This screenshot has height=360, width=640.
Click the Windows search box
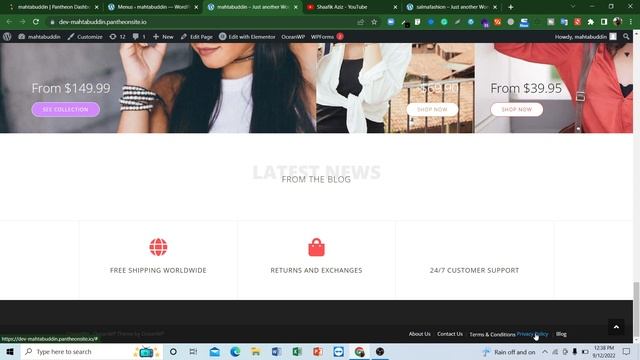pyautogui.click(x=91, y=351)
